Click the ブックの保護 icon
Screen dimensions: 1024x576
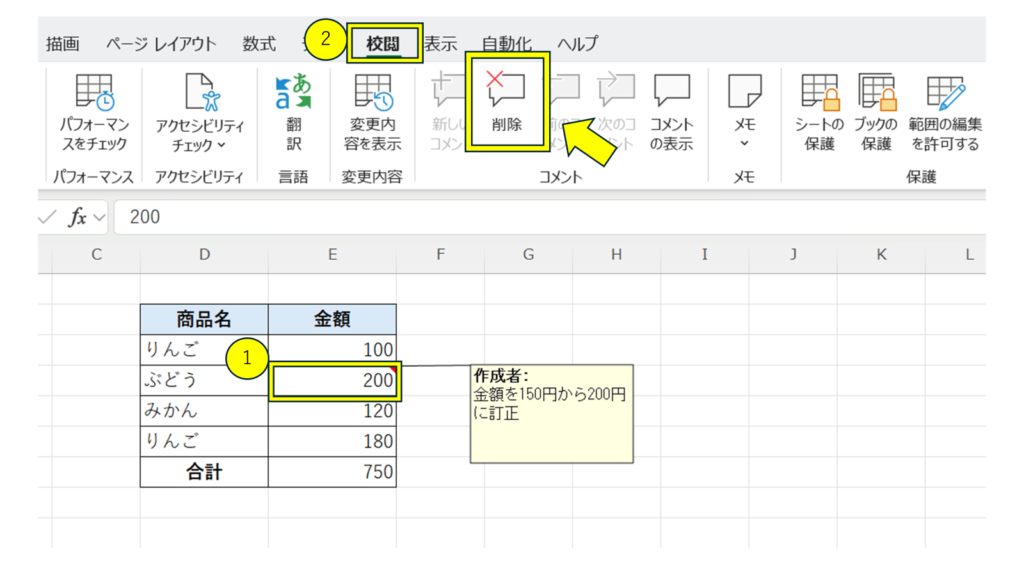point(876,97)
